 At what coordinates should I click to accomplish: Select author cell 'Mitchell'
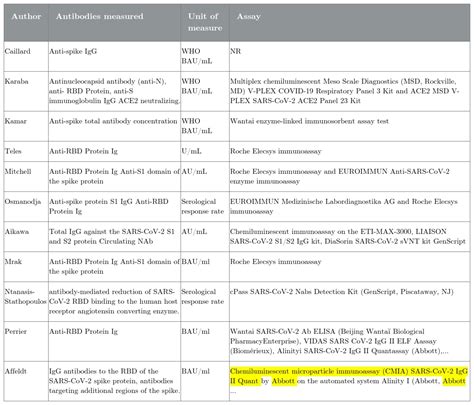(x=26, y=176)
